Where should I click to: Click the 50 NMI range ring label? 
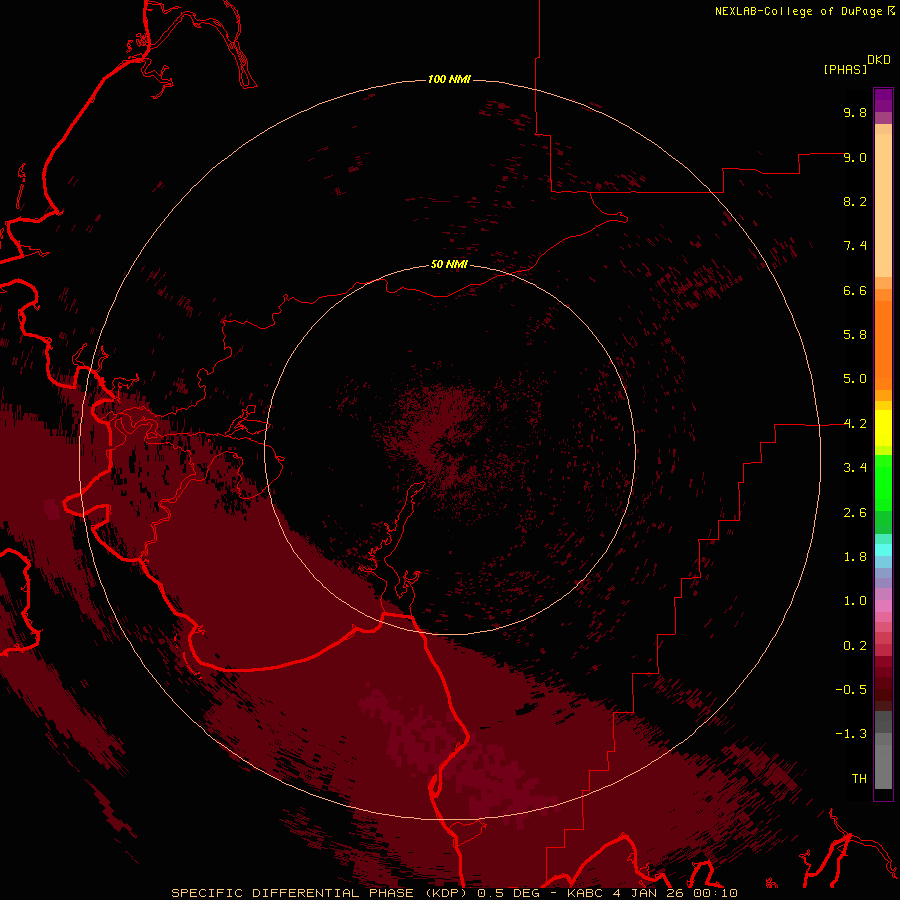449,264
